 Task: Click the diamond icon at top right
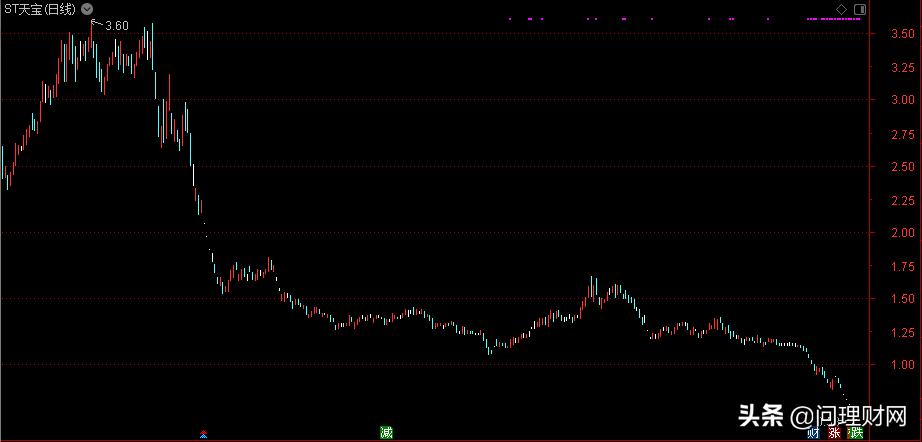(841, 9)
